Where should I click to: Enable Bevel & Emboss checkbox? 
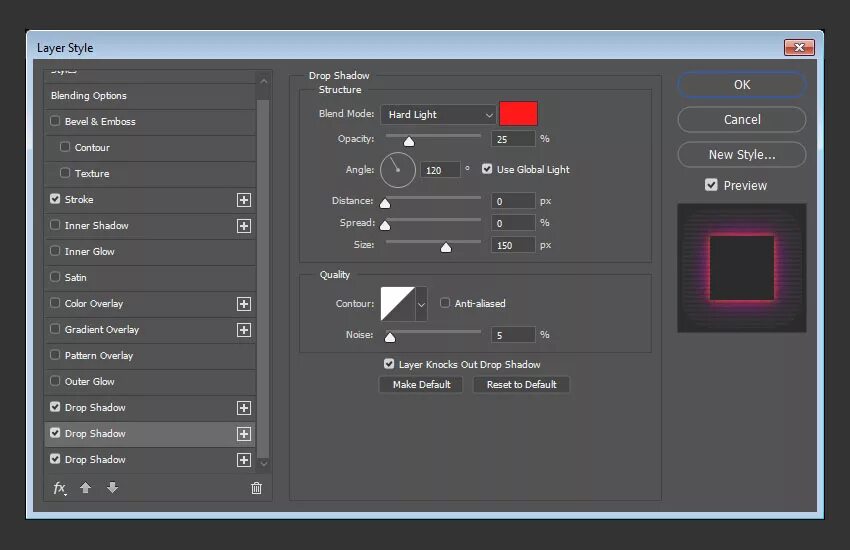click(x=55, y=120)
